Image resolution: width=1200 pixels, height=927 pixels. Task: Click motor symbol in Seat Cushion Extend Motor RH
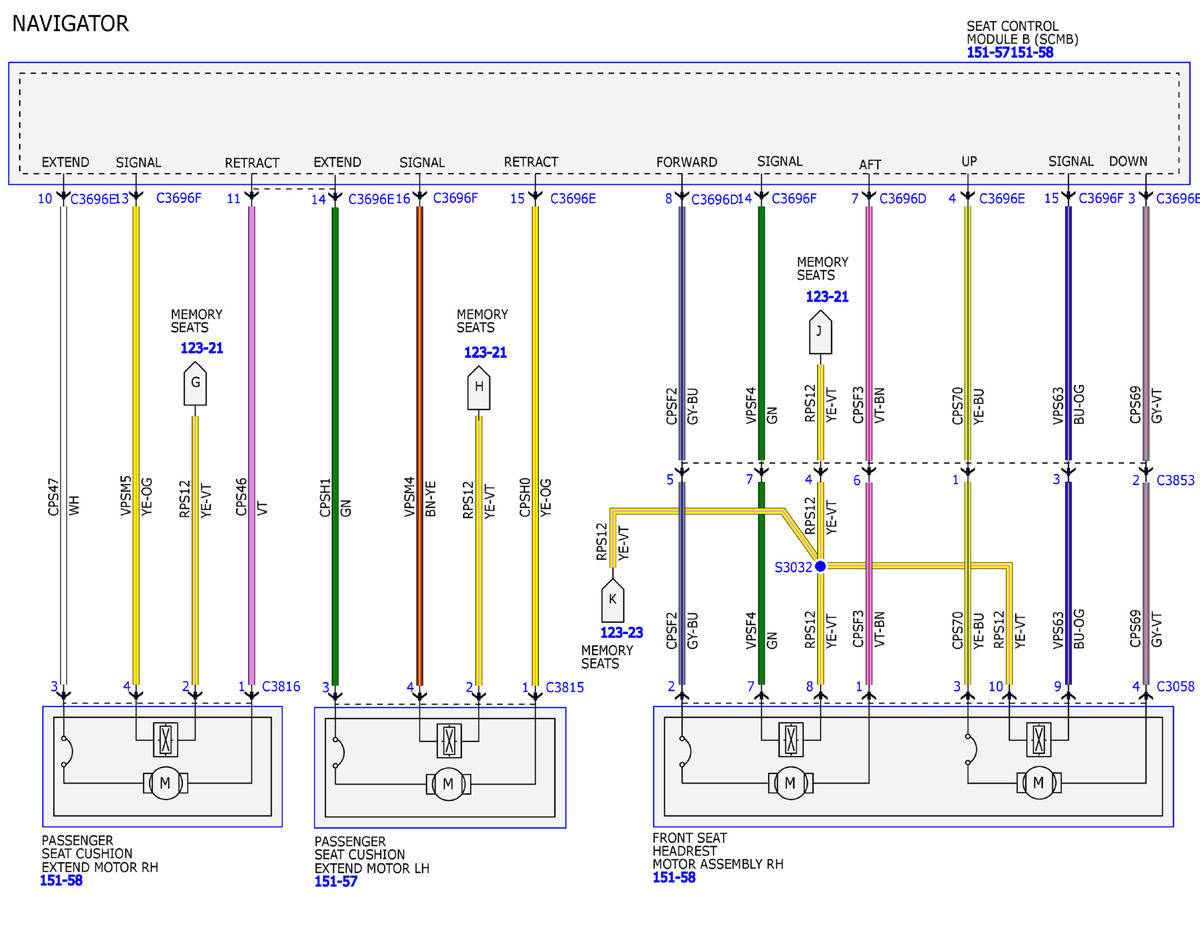click(x=164, y=782)
